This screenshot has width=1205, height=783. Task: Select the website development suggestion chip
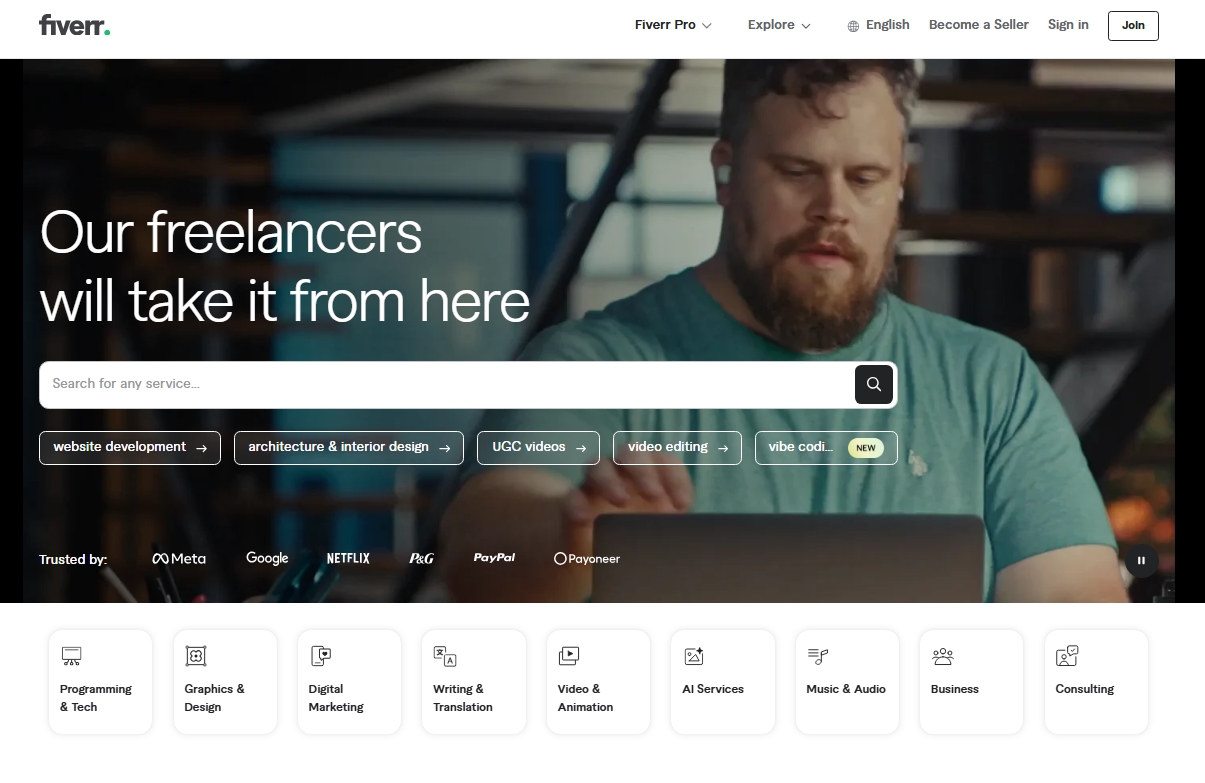[130, 448]
